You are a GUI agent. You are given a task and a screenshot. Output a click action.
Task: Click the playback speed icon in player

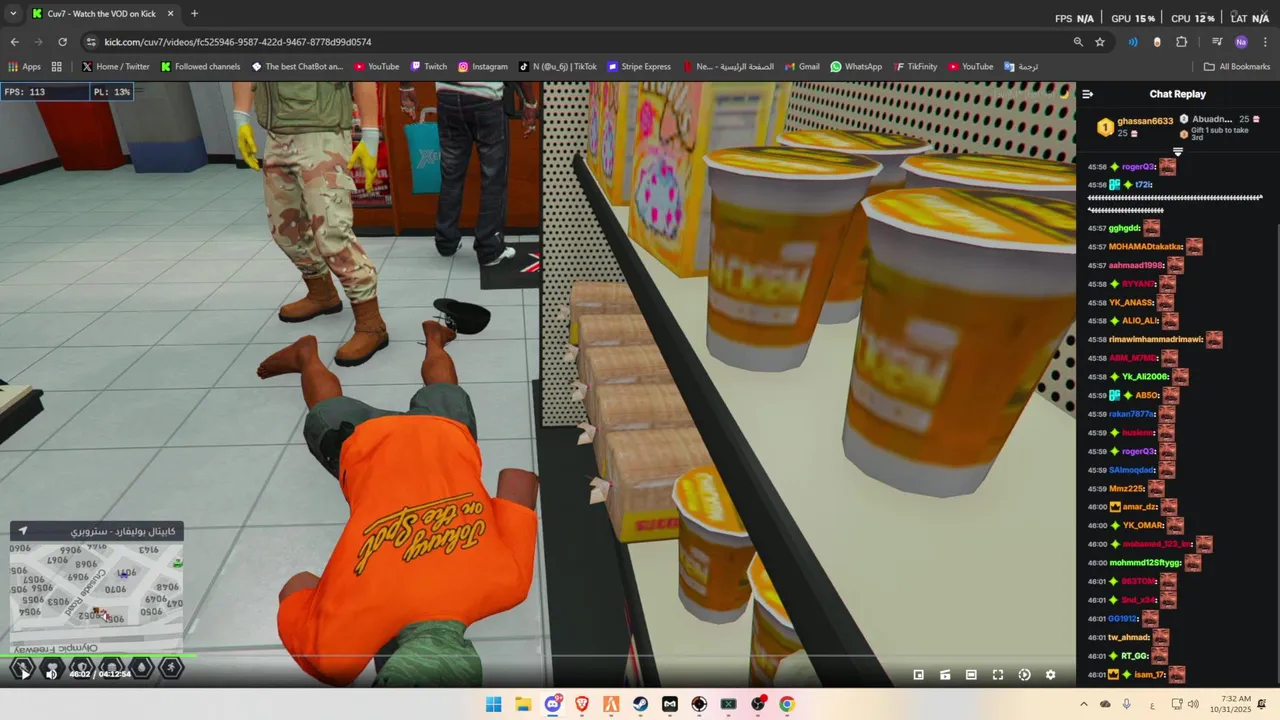(x=1024, y=675)
